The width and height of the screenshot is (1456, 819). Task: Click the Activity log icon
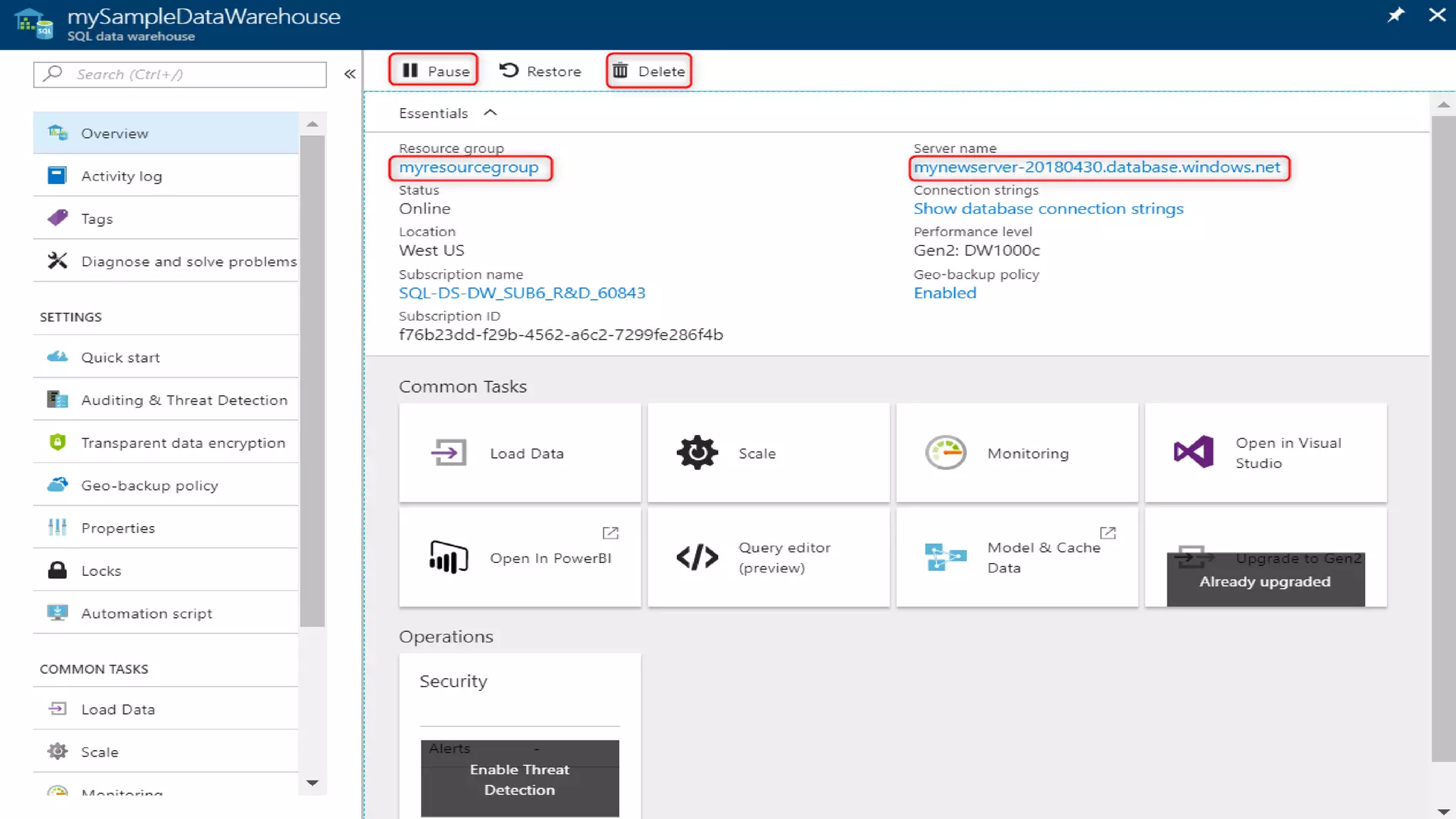pos(58,175)
